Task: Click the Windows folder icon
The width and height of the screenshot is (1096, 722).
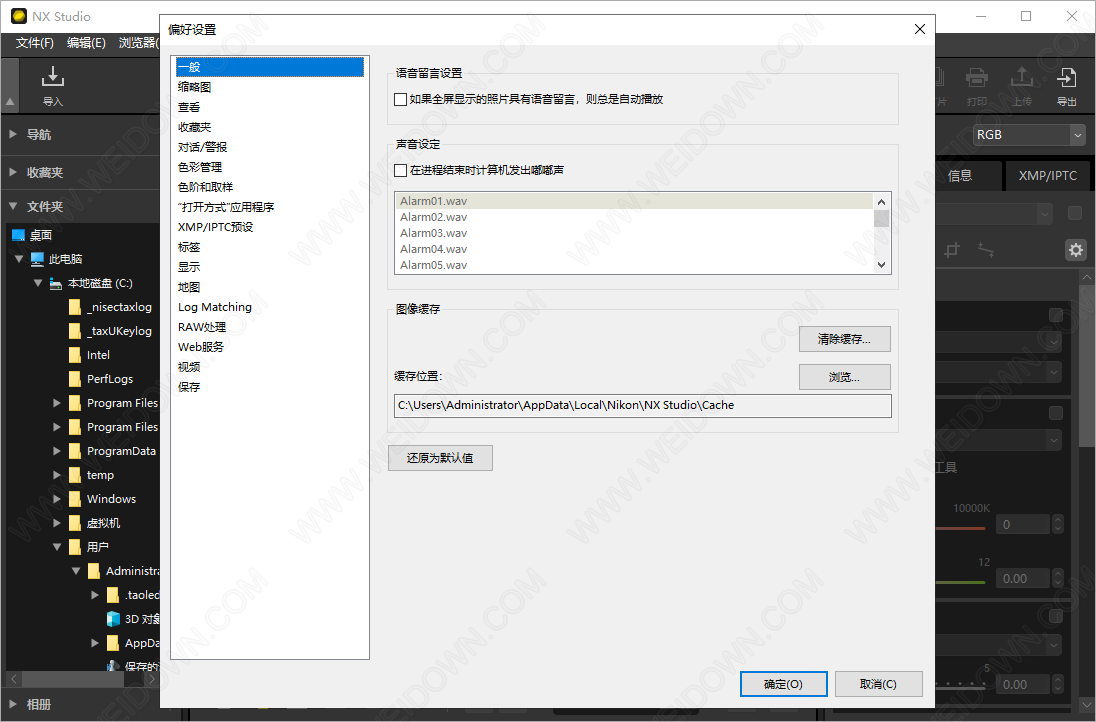Action: coord(75,499)
